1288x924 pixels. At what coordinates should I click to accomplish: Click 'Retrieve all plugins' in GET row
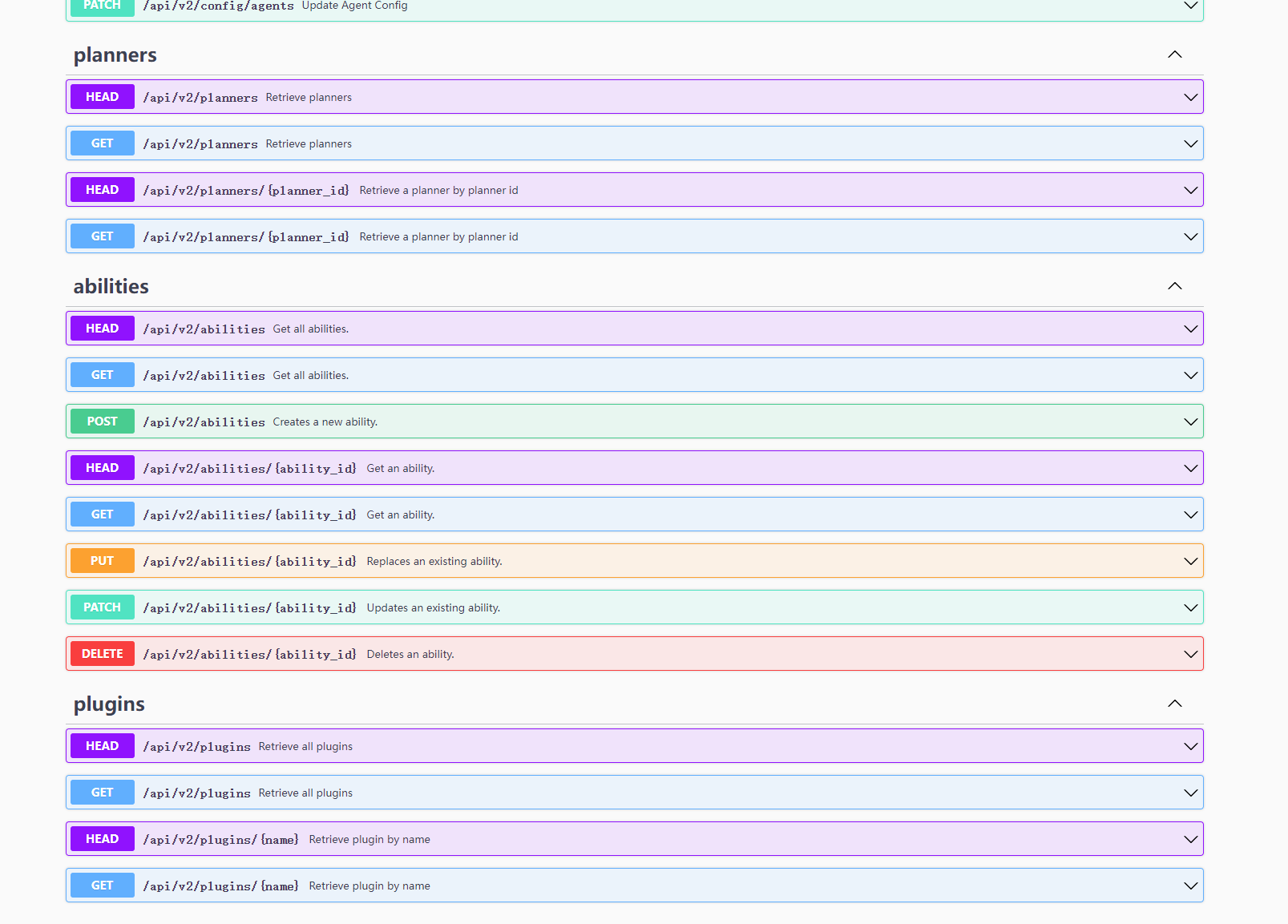tap(305, 793)
